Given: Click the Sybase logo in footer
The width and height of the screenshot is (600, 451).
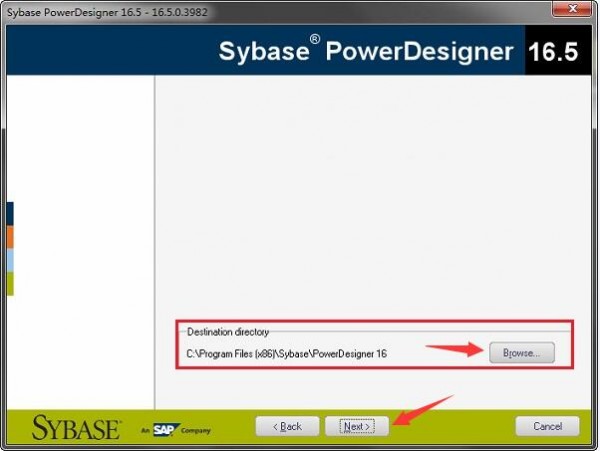Looking at the screenshot, I should pos(77,428).
